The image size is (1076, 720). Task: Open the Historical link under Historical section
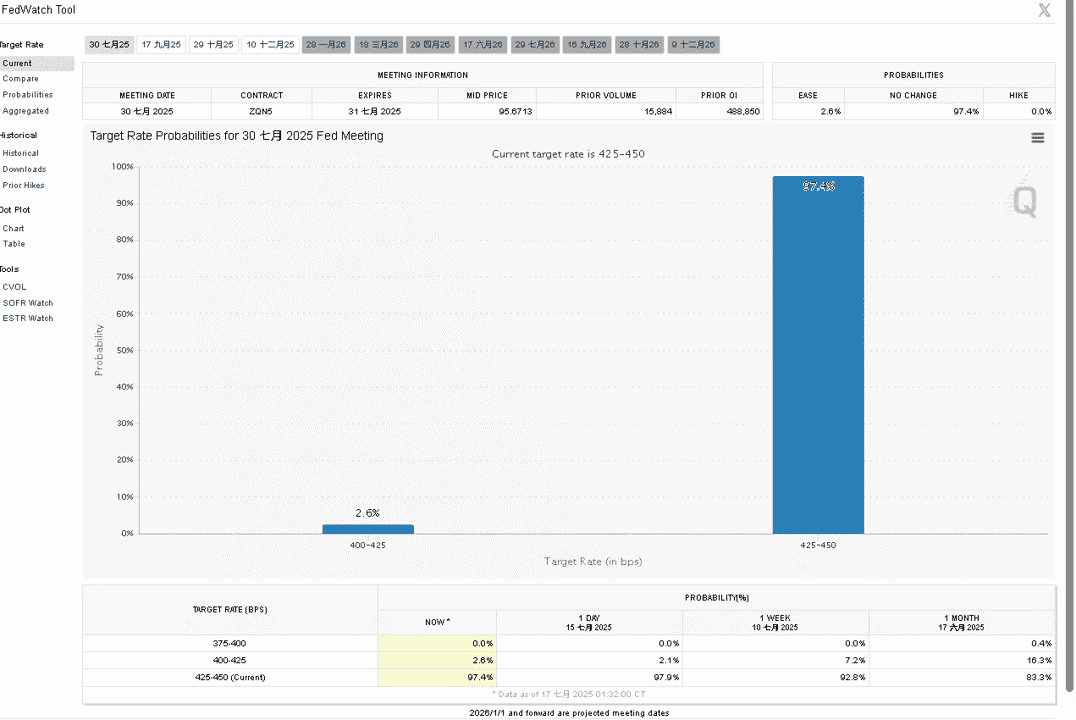pos(21,154)
